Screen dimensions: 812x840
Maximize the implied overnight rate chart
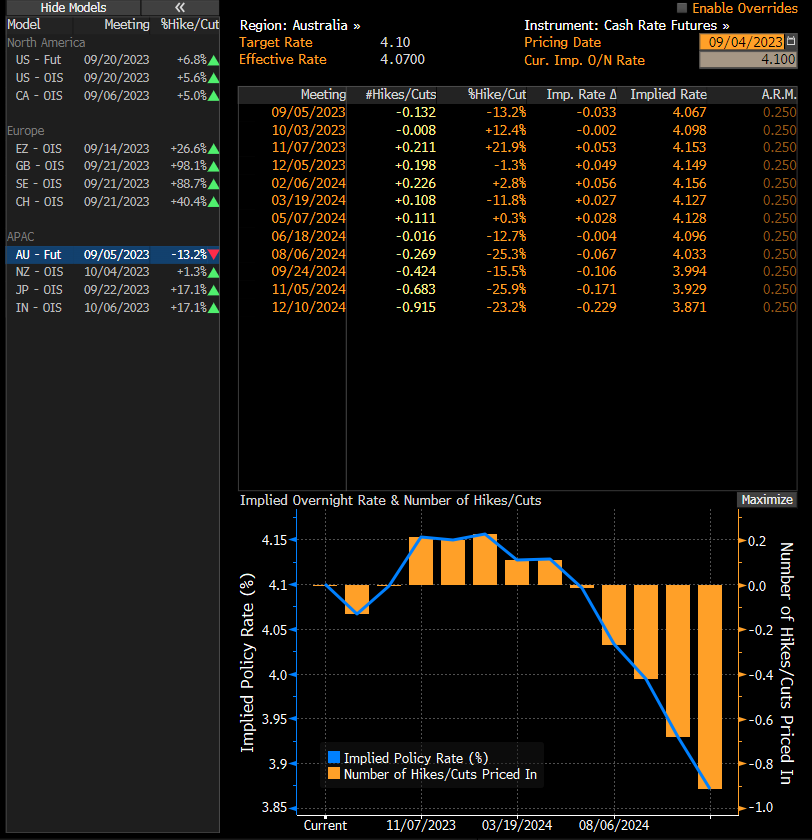point(766,500)
